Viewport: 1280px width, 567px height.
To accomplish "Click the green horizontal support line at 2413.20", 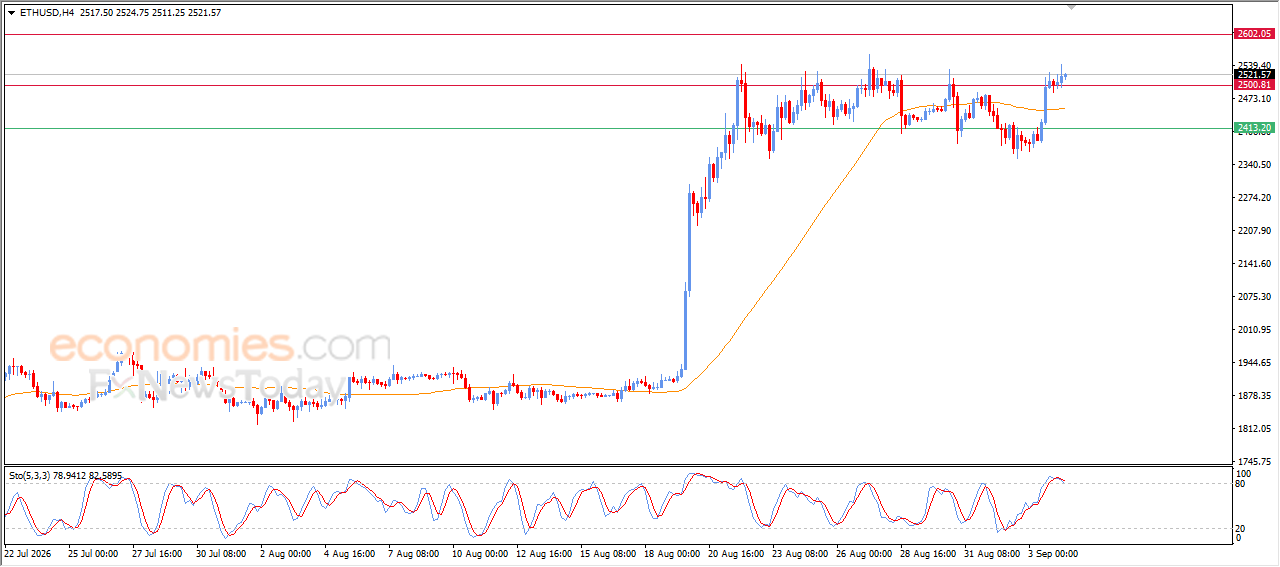I will 617,128.
